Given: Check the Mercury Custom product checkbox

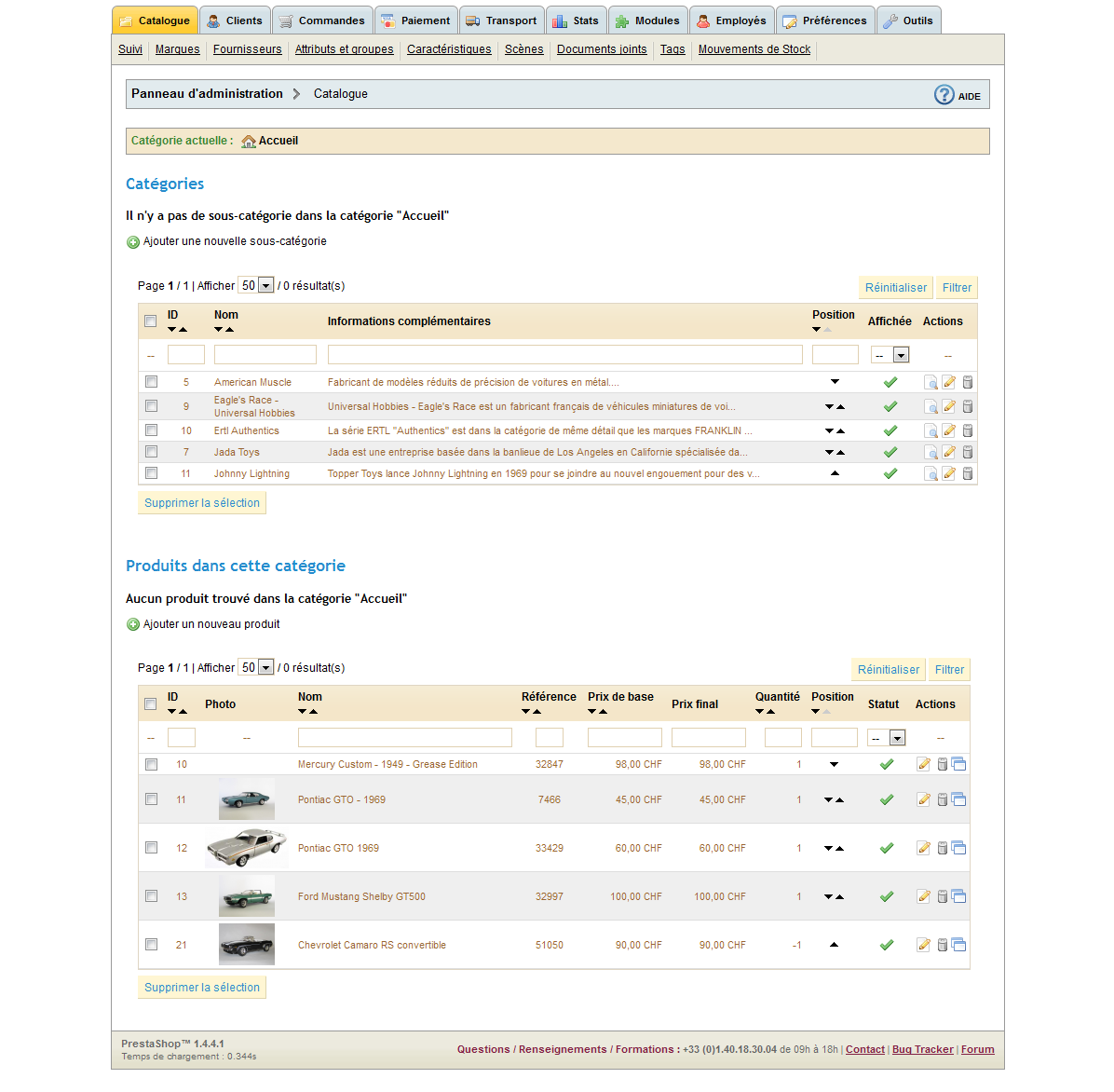Looking at the screenshot, I should [x=151, y=764].
